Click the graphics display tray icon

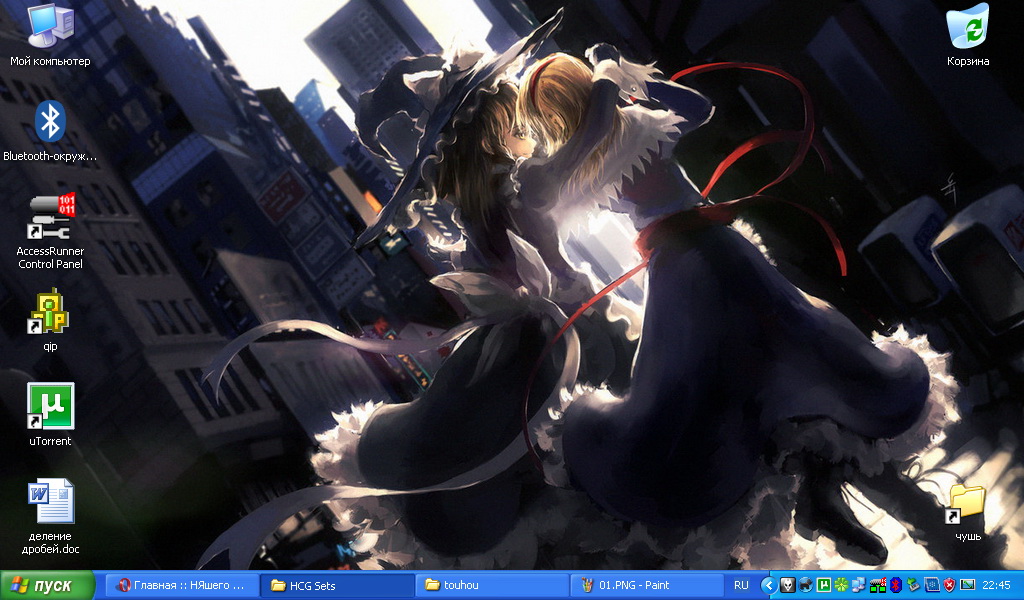(967, 585)
